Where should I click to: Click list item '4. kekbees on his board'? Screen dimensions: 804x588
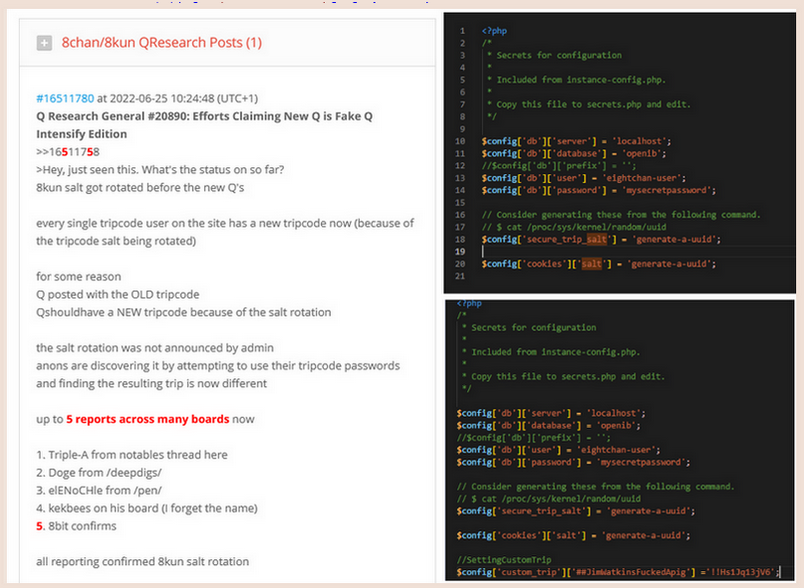pos(147,509)
